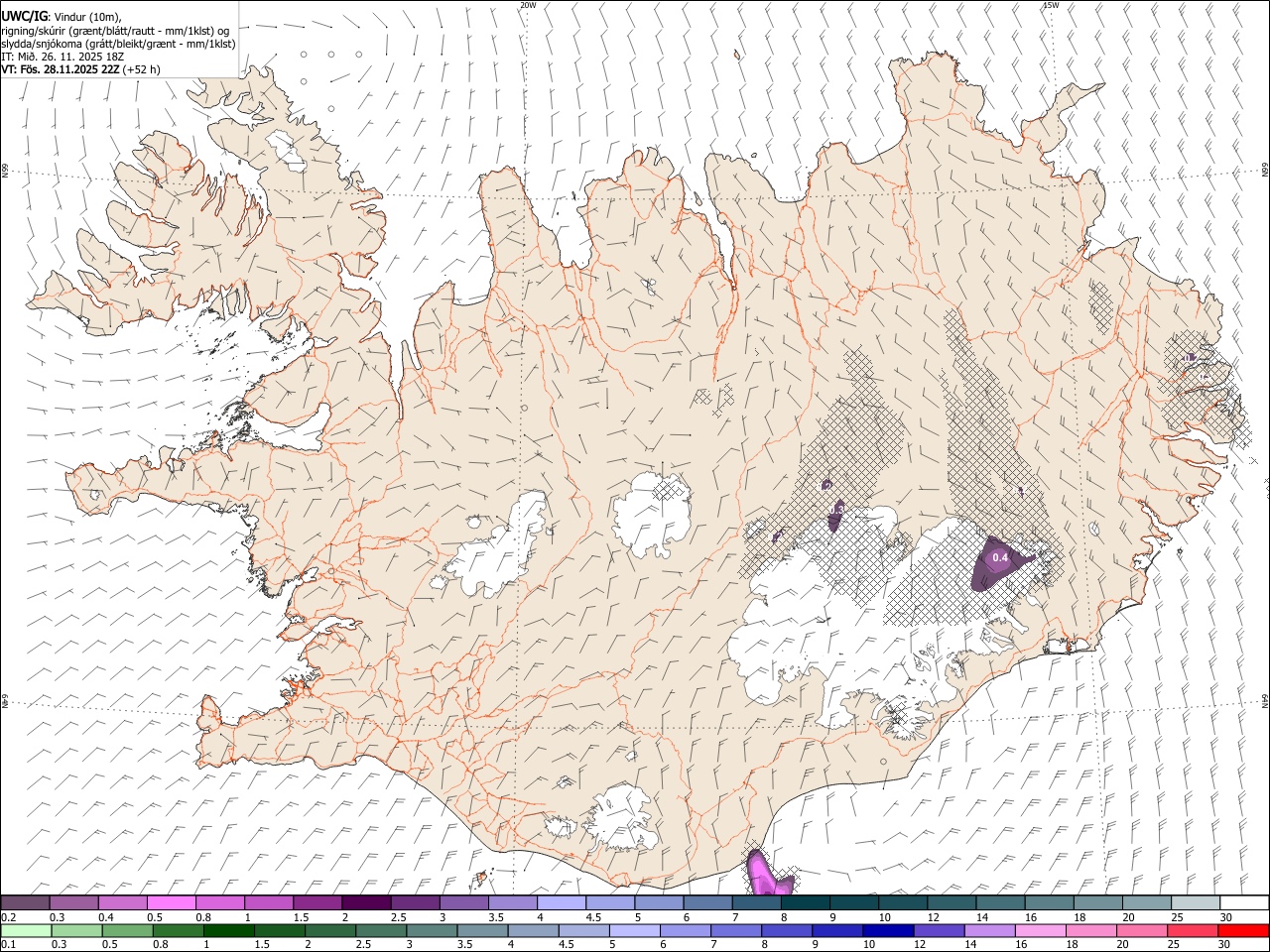Click the 'VT: Fös. 28.11.2025 22Z' valid time text
Image resolution: width=1270 pixels, height=952 pixels.
[x=61, y=69]
